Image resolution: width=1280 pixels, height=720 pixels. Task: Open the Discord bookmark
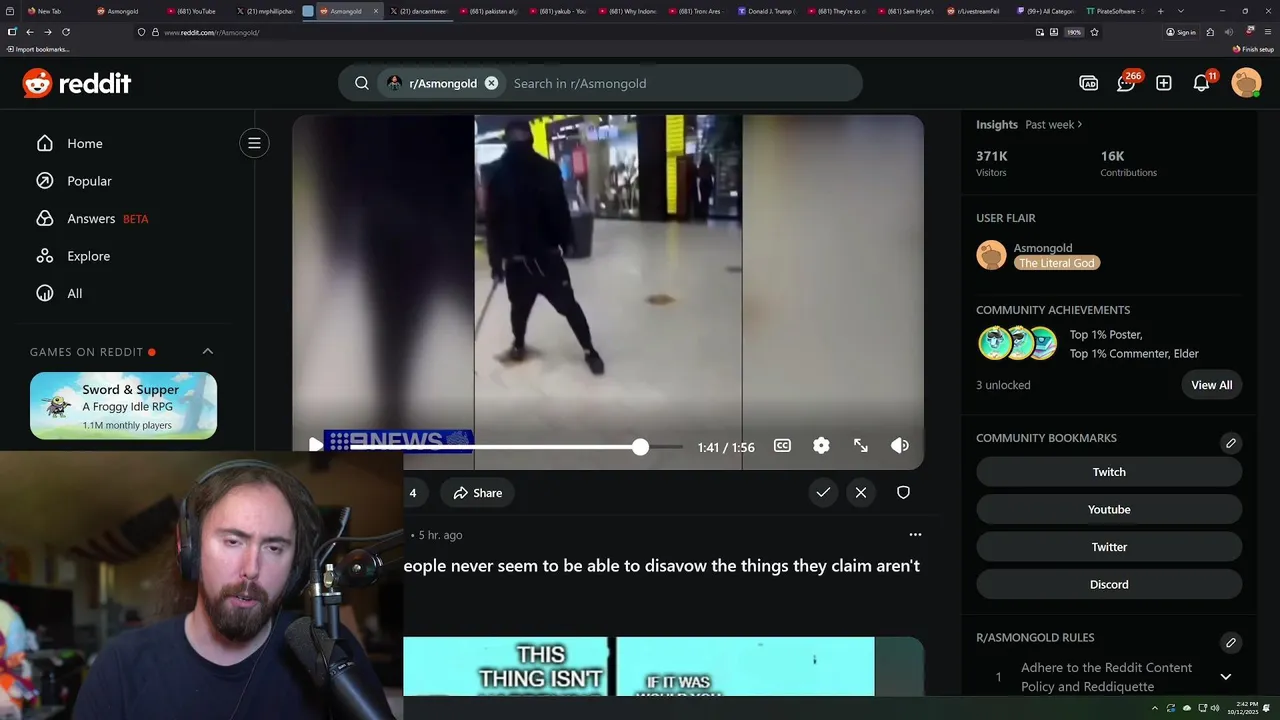pyautogui.click(x=1109, y=585)
